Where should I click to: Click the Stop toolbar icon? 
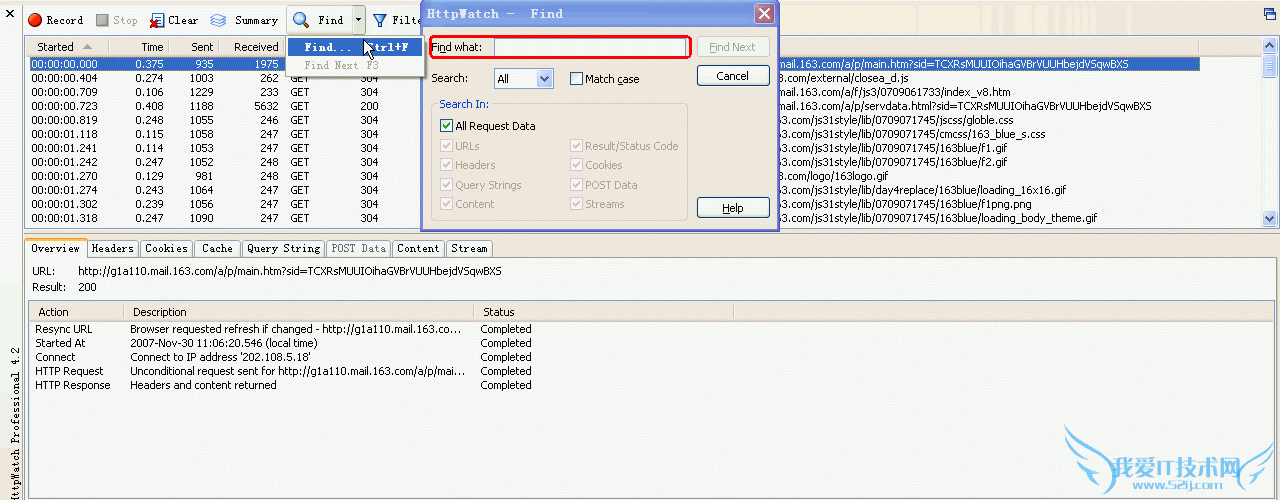102,20
